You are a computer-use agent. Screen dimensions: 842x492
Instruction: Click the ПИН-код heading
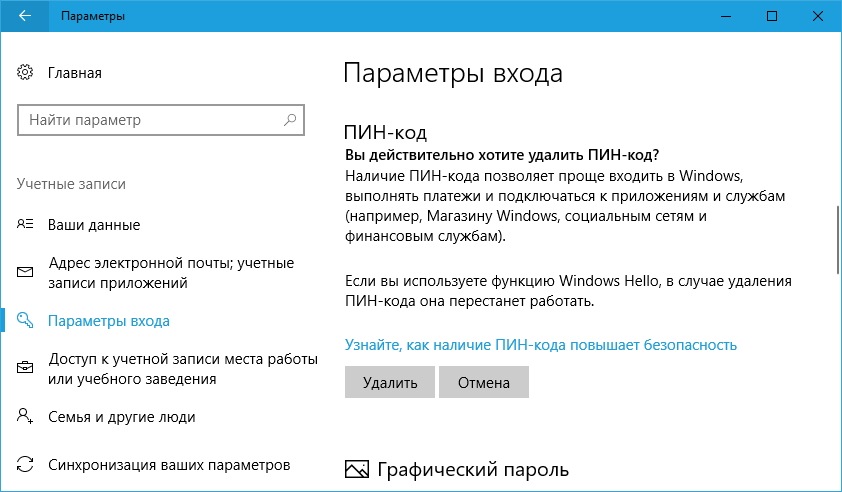386,132
